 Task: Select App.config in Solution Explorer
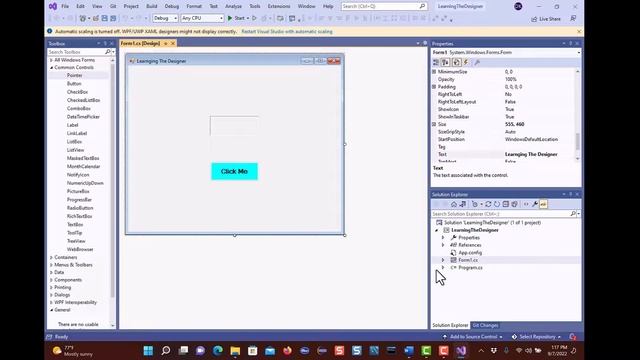coord(469,253)
